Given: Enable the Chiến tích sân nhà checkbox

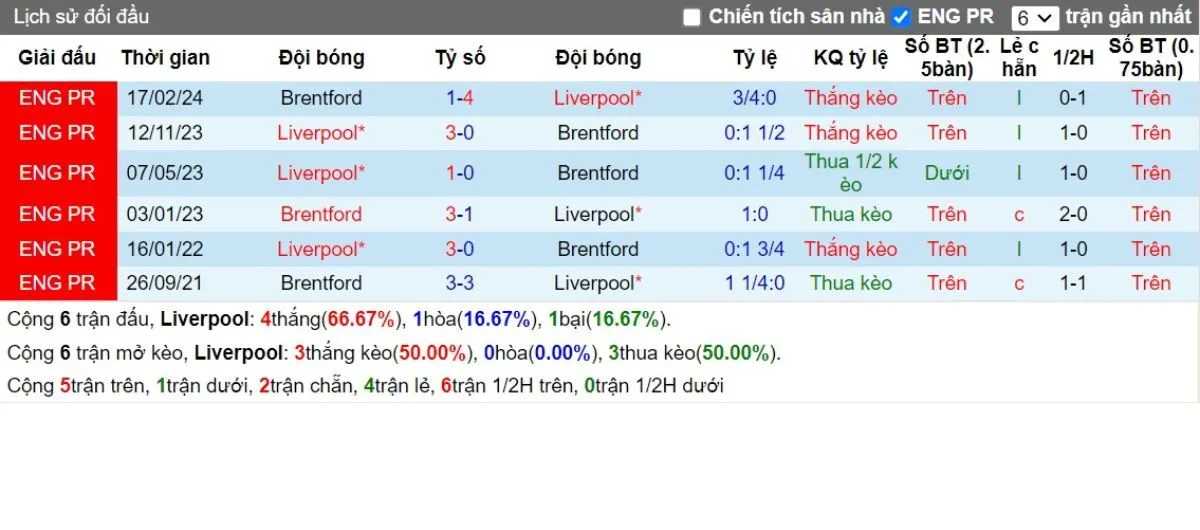Looking at the screenshot, I should point(692,17).
